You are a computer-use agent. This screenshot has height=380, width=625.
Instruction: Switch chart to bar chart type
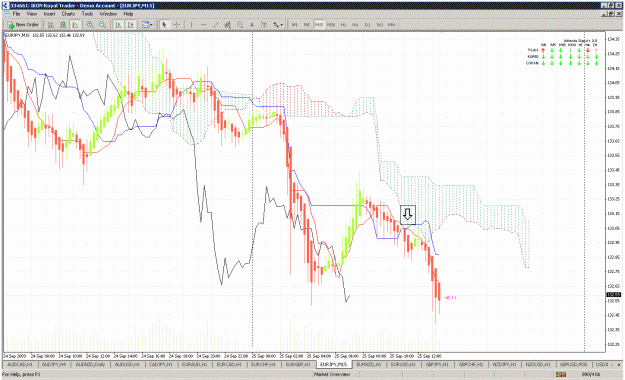click(x=51, y=25)
